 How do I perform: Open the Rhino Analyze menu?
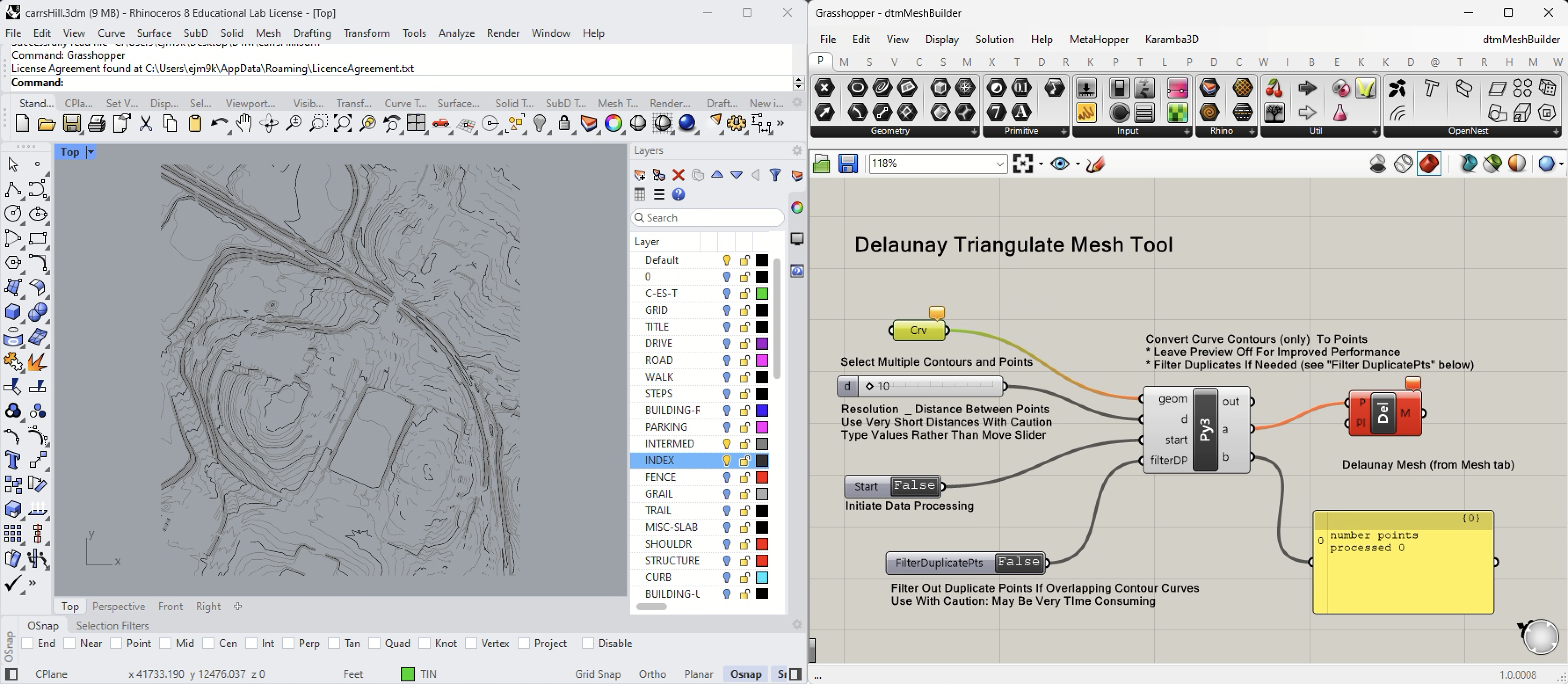point(456,33)
